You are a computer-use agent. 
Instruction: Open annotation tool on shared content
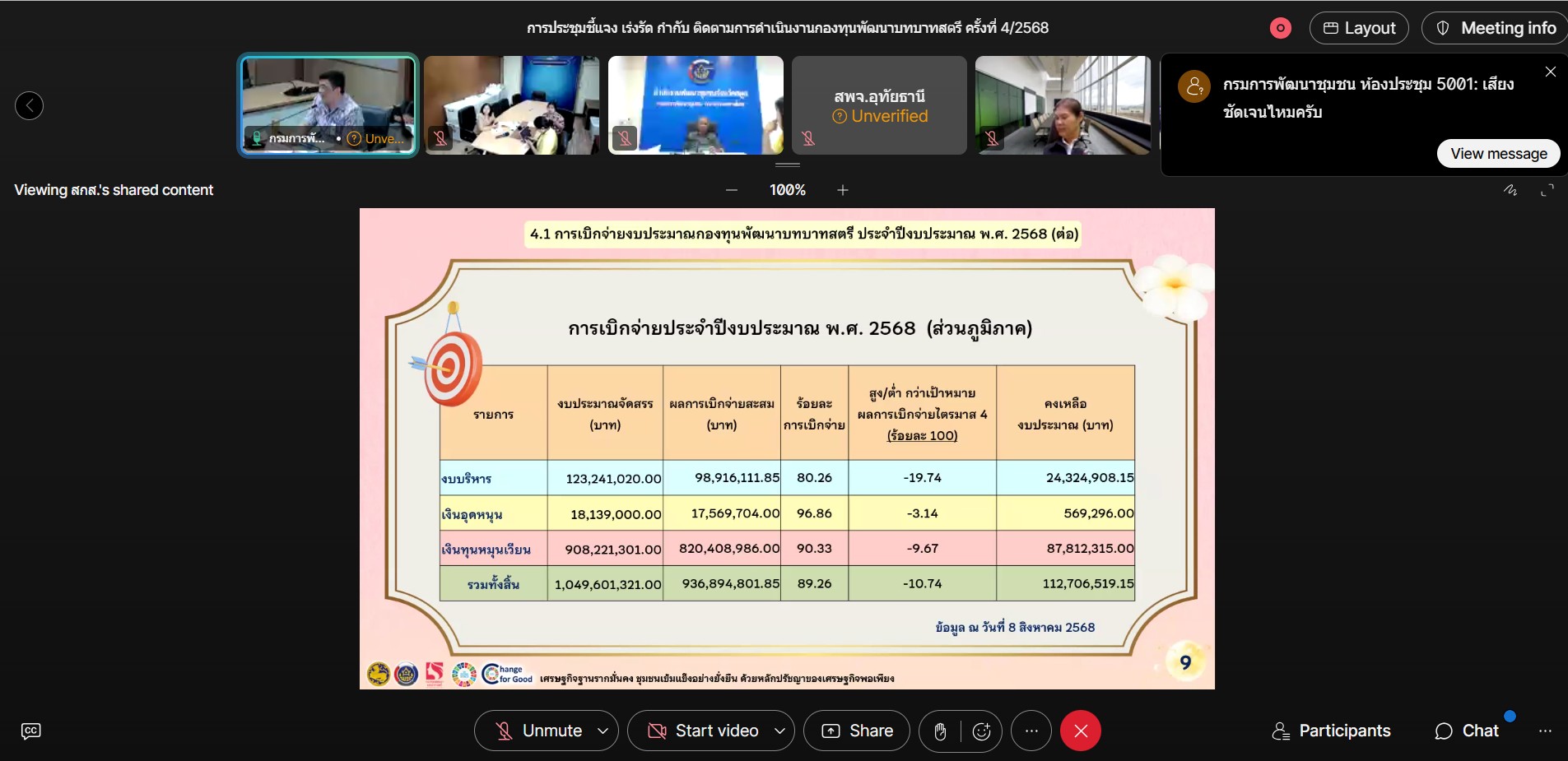point(1510,190)
